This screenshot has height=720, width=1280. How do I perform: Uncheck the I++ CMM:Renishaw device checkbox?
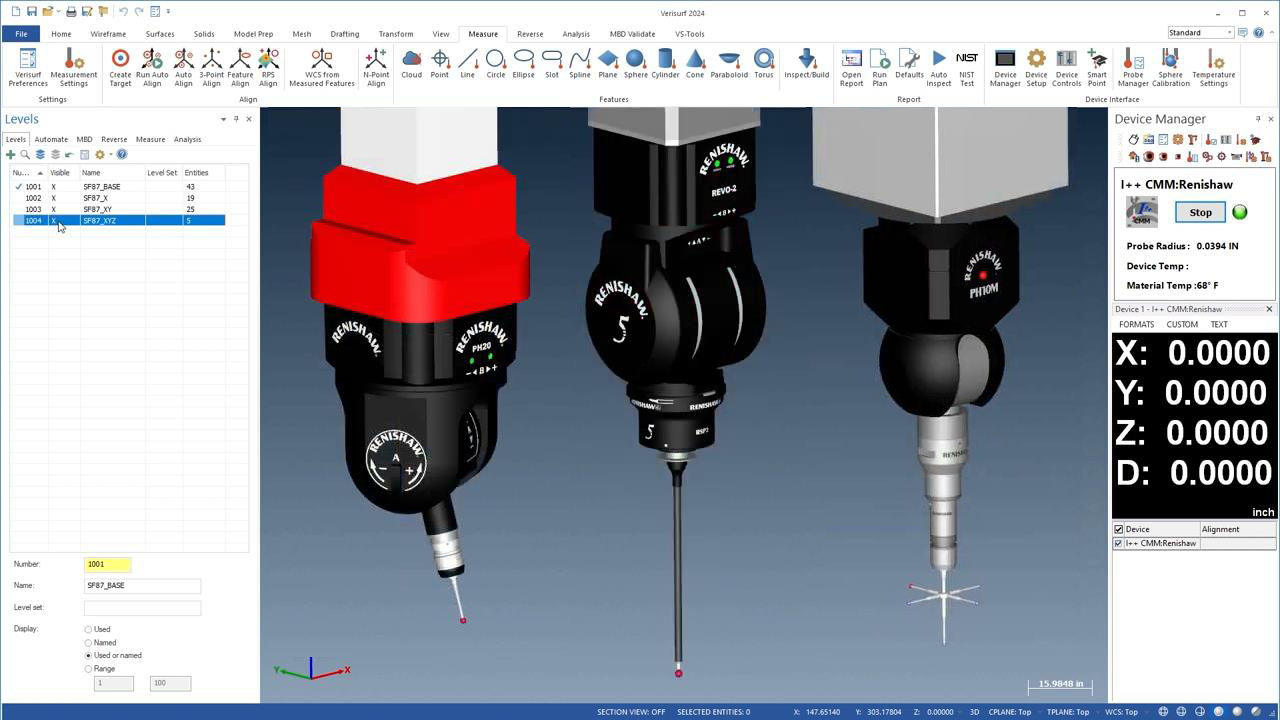pos(1118,543)
